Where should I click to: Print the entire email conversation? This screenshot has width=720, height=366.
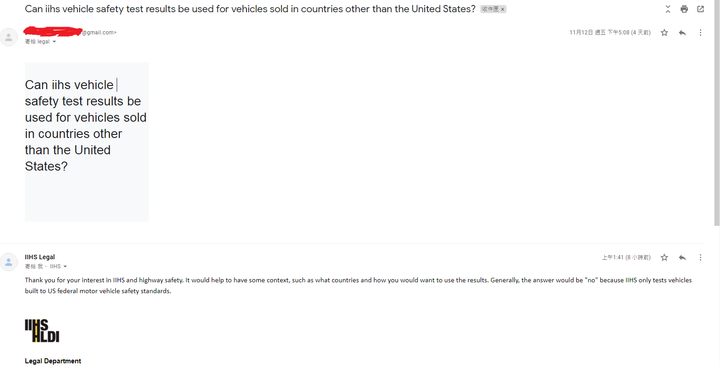tap(684, 9)
